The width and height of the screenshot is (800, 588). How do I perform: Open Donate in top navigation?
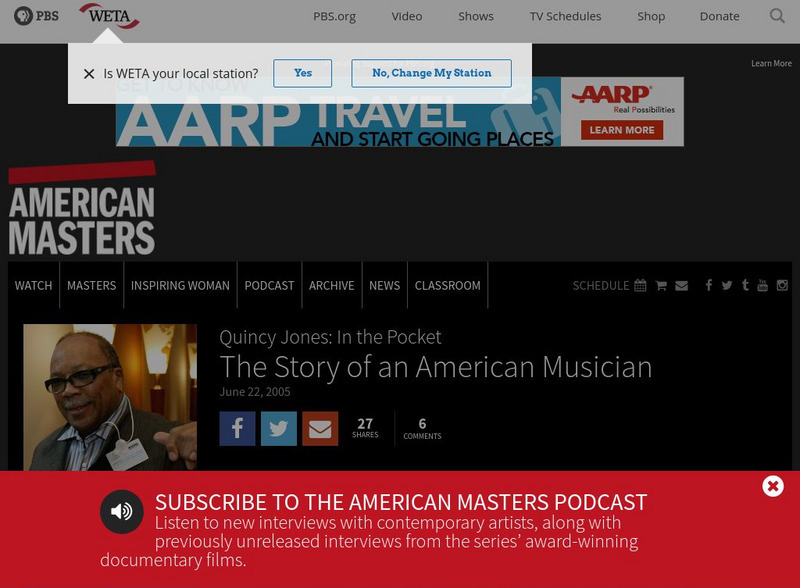point(719,16)
